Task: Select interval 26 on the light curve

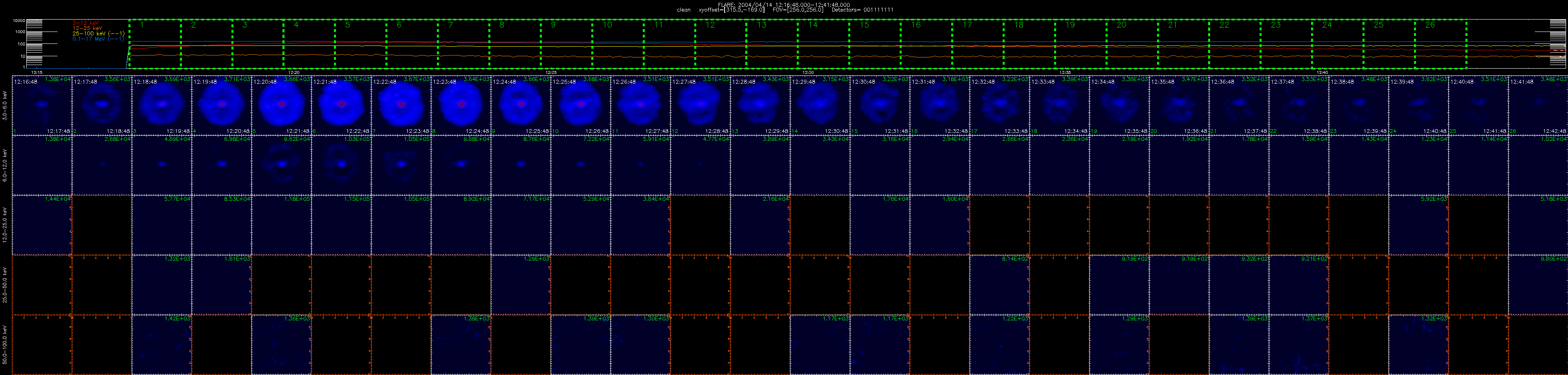Action: coord(1440,44)
